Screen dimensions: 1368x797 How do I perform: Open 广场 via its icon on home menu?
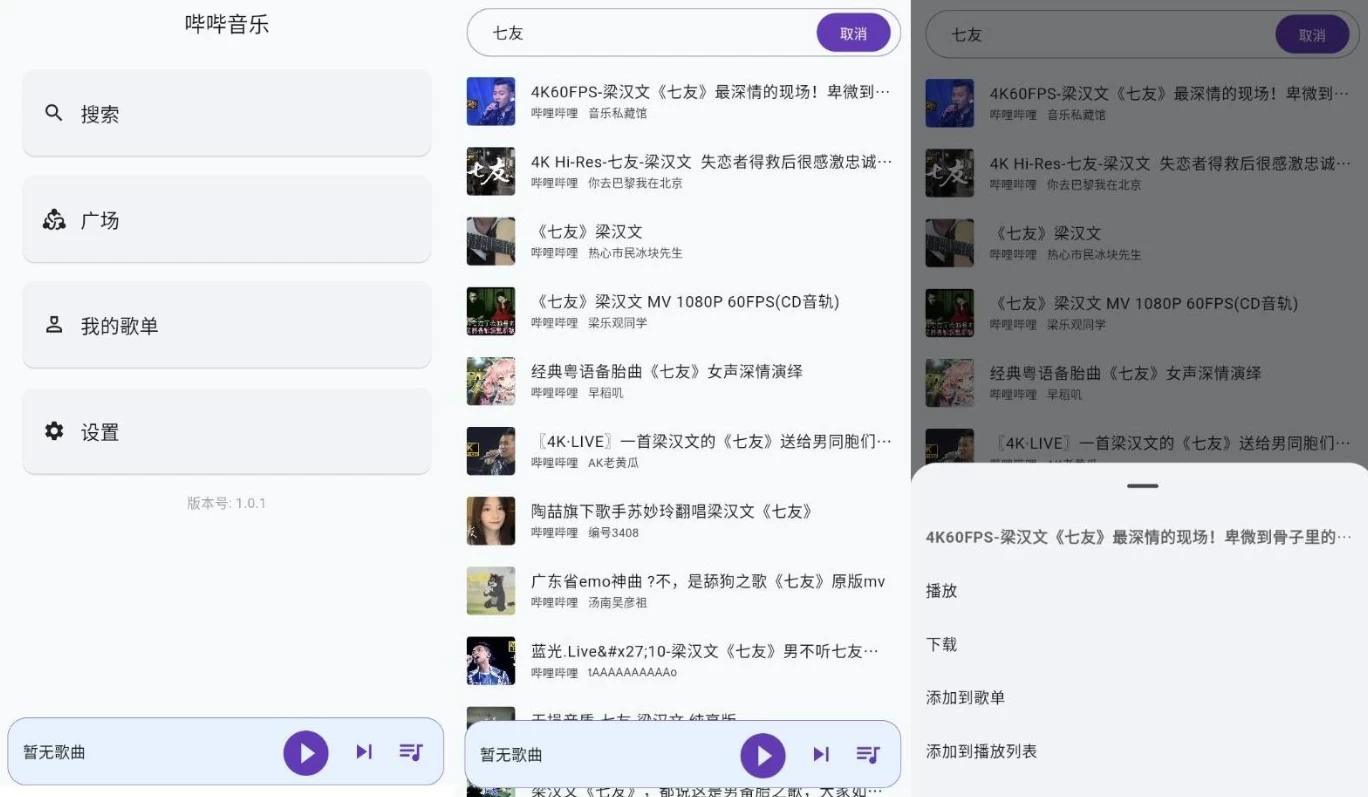tap(54, 220)
